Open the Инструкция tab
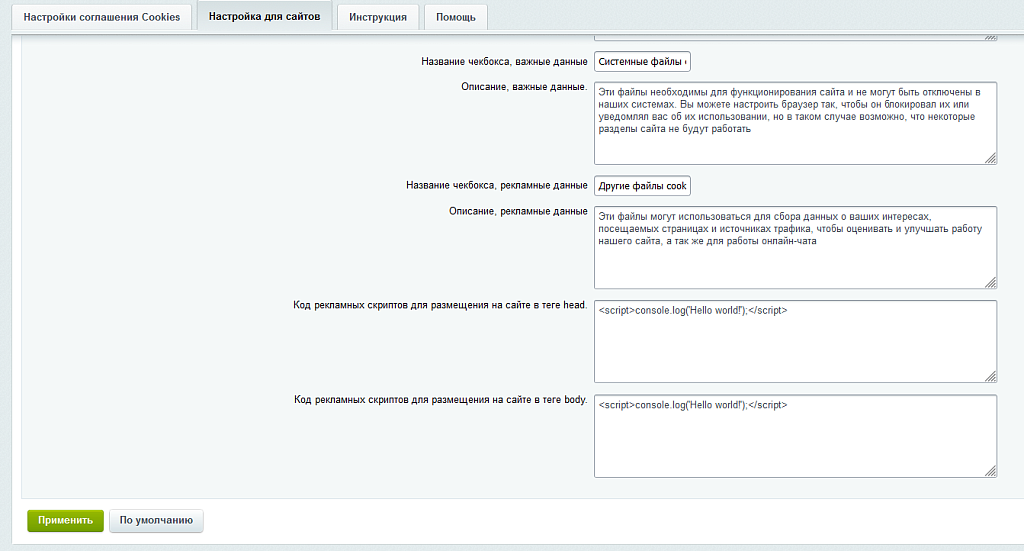The width and height of the screenshot is (1024, 551). click(x=377, y=17)
